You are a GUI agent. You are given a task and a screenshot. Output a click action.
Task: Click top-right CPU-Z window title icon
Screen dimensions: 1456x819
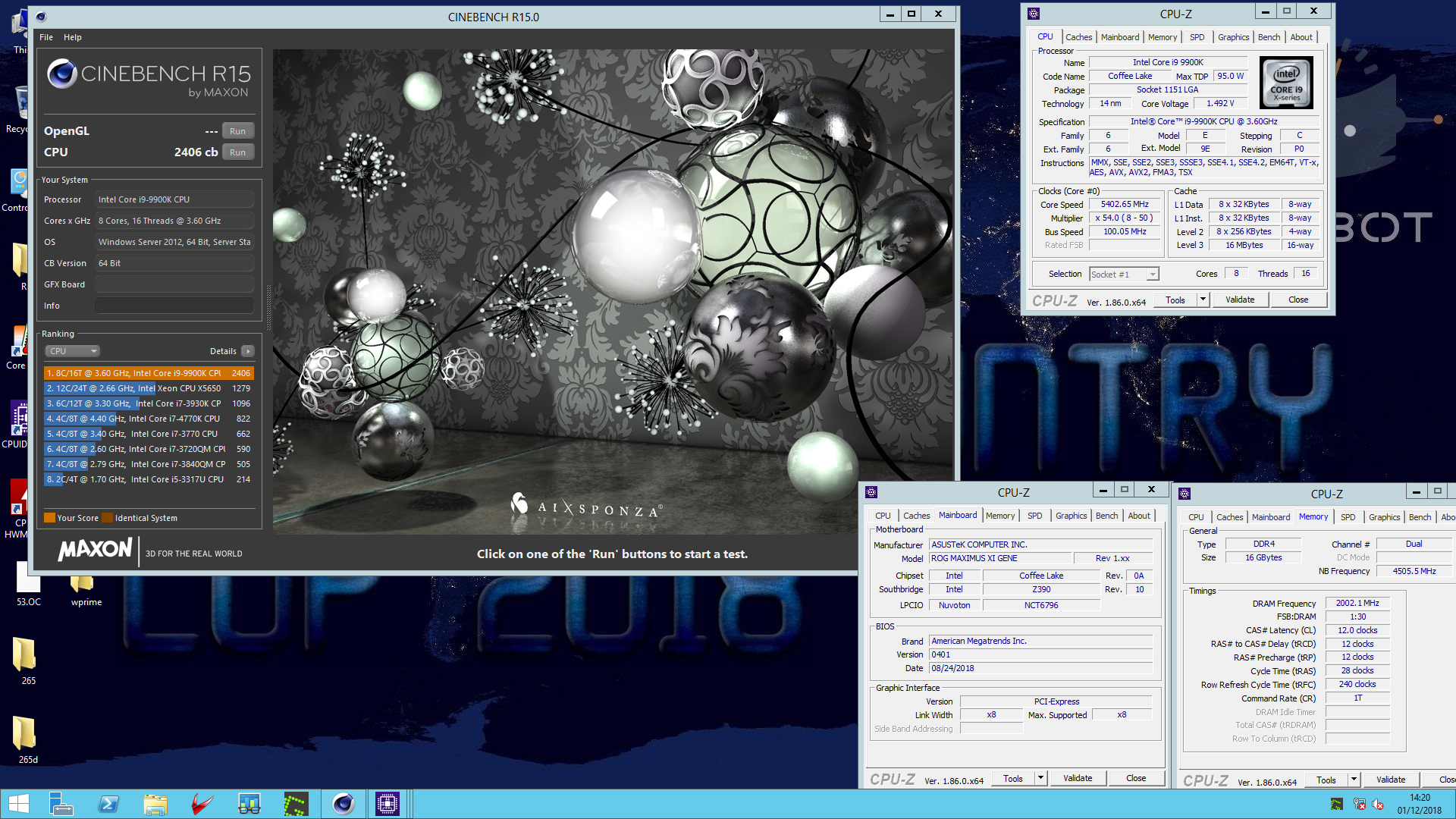click(1033, 14)
